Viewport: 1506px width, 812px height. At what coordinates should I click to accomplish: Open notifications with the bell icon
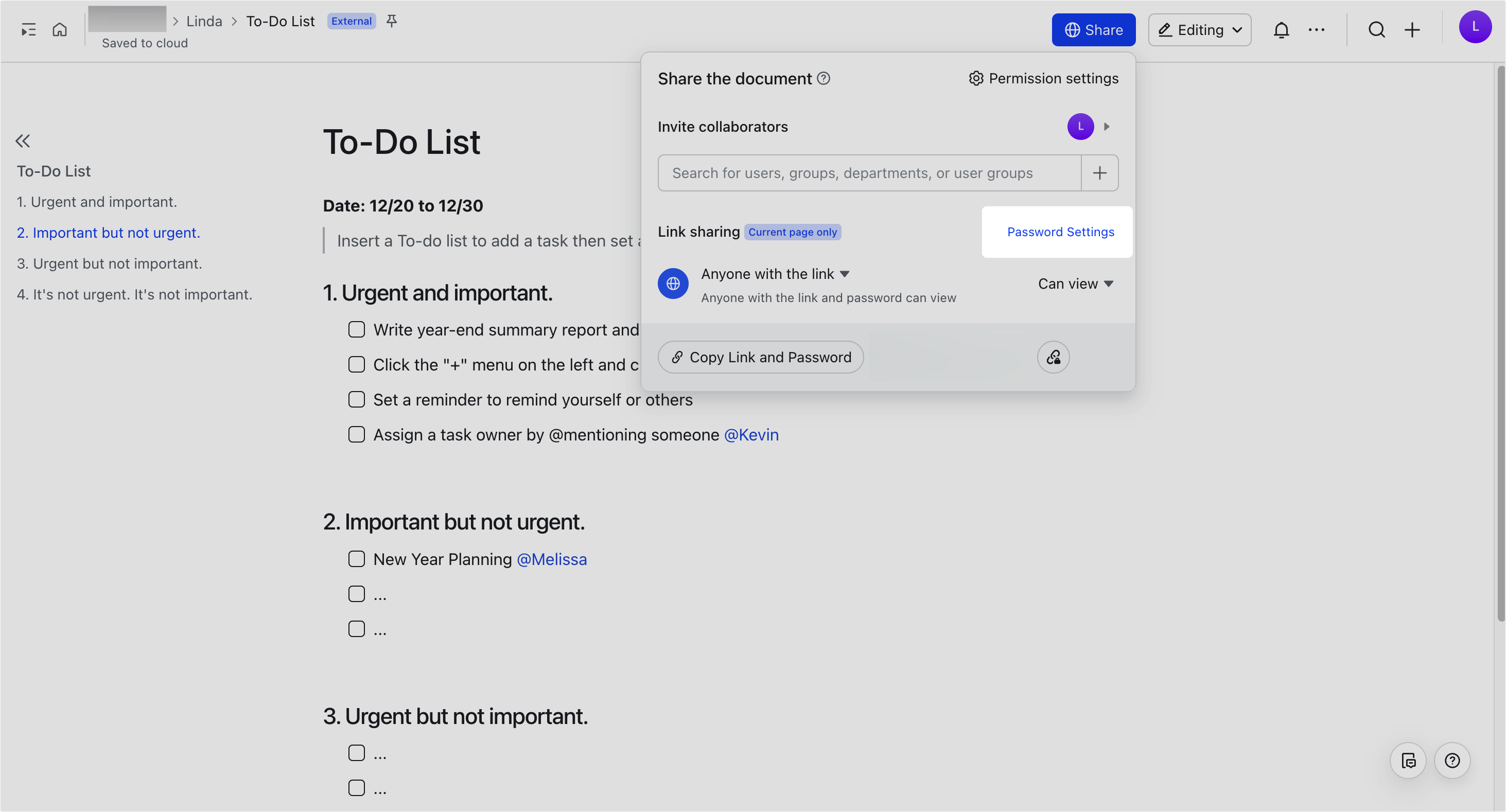pos(1281,30)
